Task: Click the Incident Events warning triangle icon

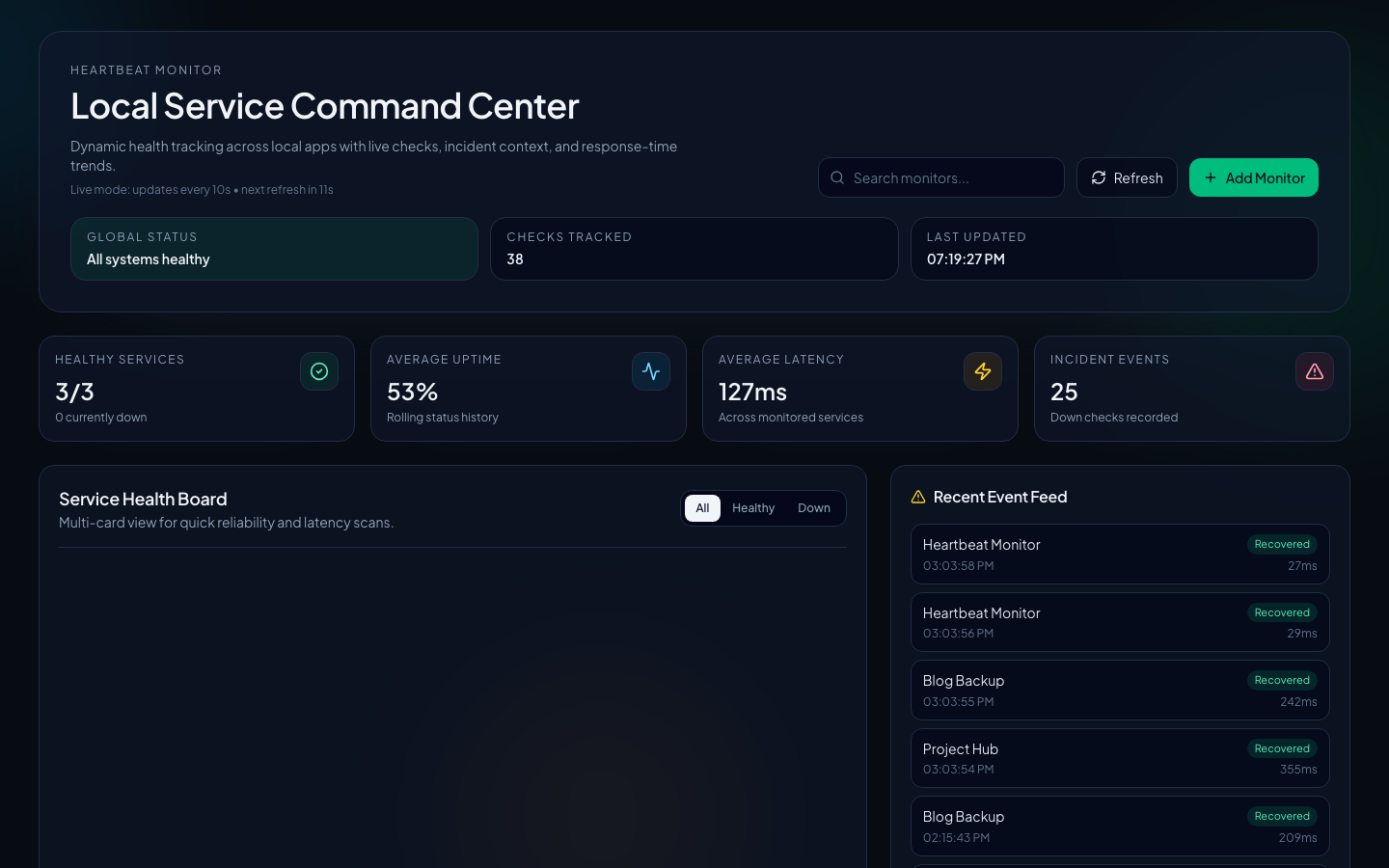Action: (x=1315, y=371)
